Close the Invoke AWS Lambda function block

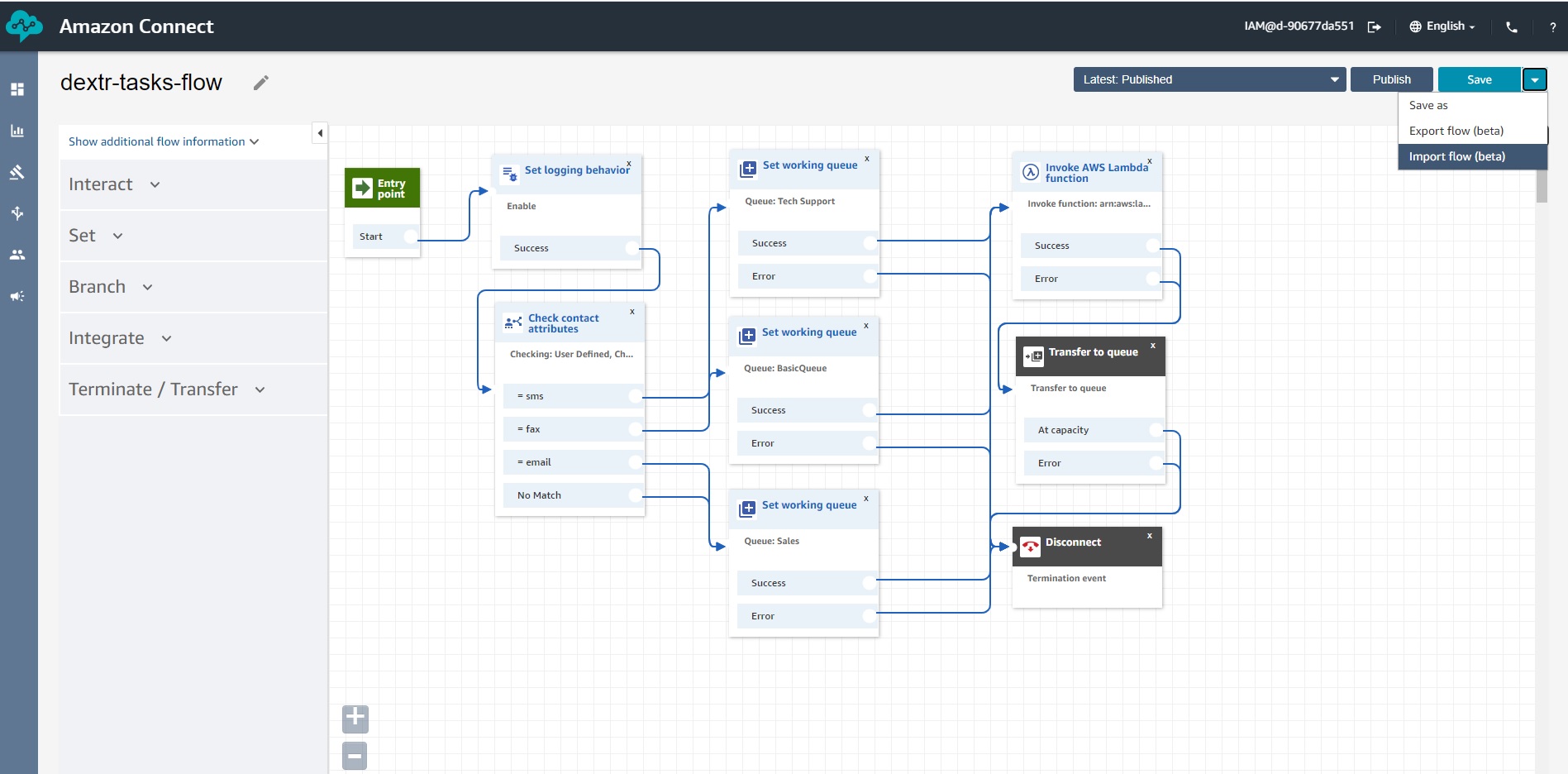pos(1150,160)
